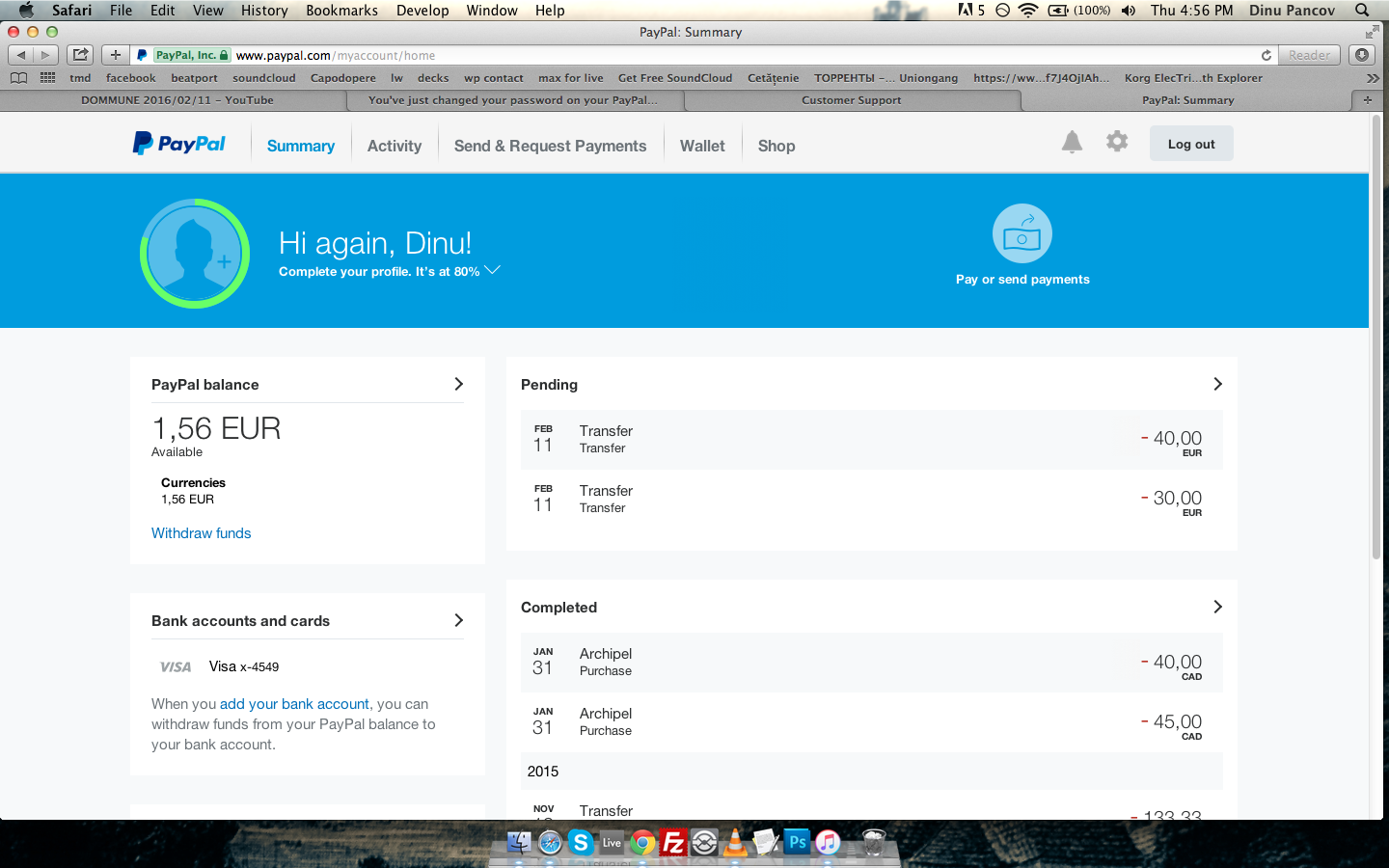Expand the complete your profile chevron
The width and height of the screenshot is (1389, 868).
tap(492, 270)
